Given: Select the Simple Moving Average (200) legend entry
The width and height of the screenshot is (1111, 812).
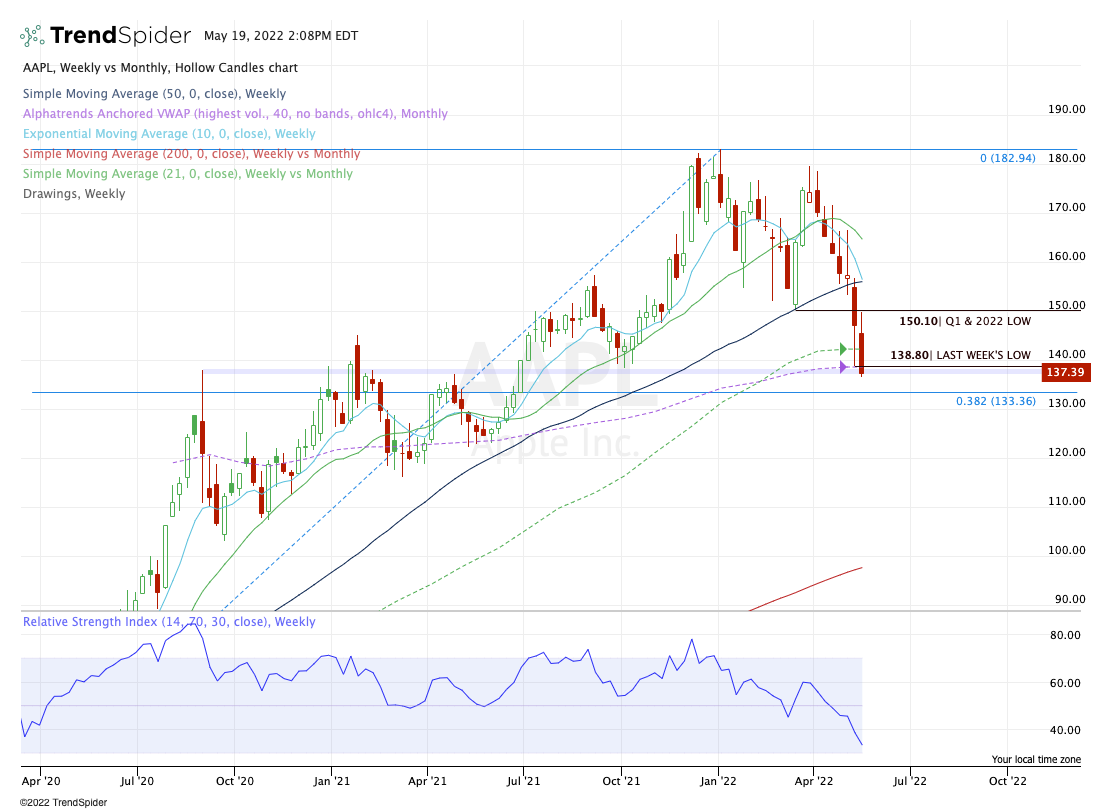Looking at the screenshot, I should pos(191,154).
